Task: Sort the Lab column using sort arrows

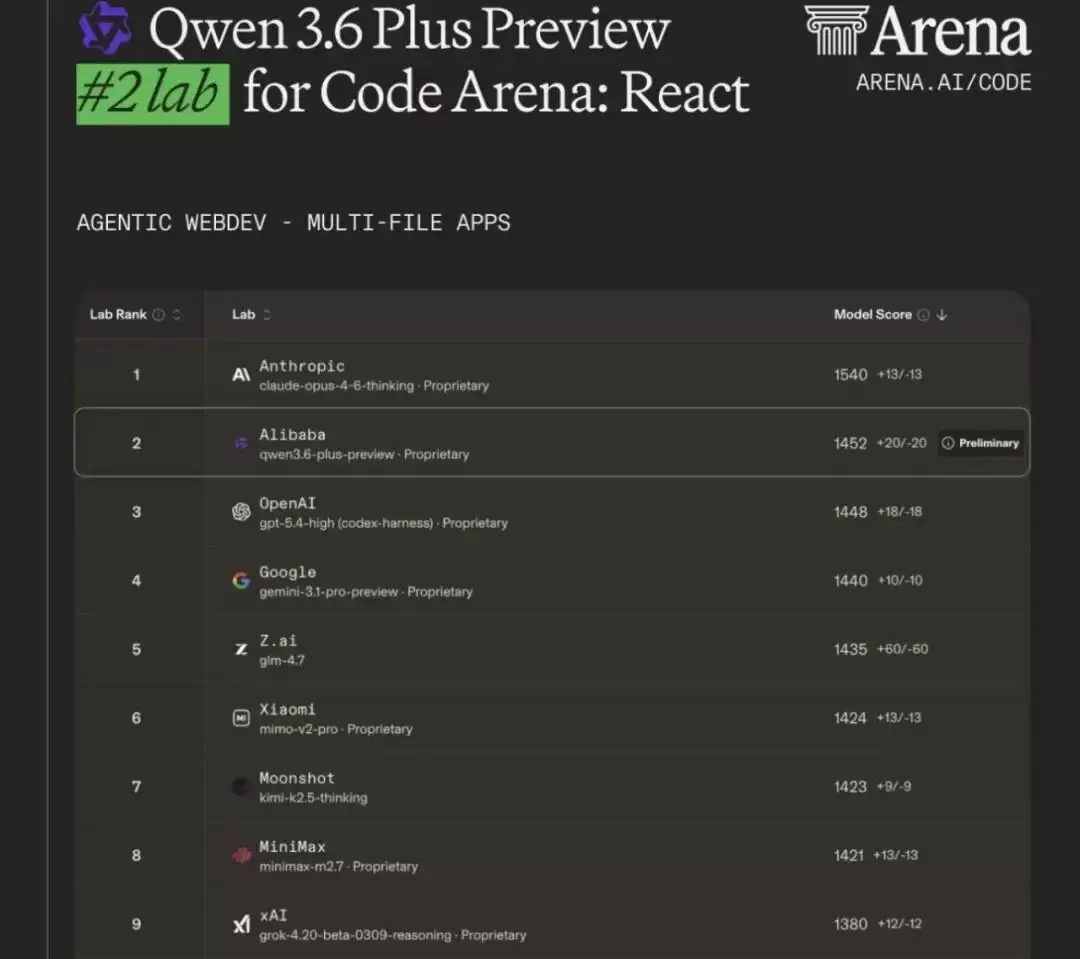Action: tap(267, 315)
